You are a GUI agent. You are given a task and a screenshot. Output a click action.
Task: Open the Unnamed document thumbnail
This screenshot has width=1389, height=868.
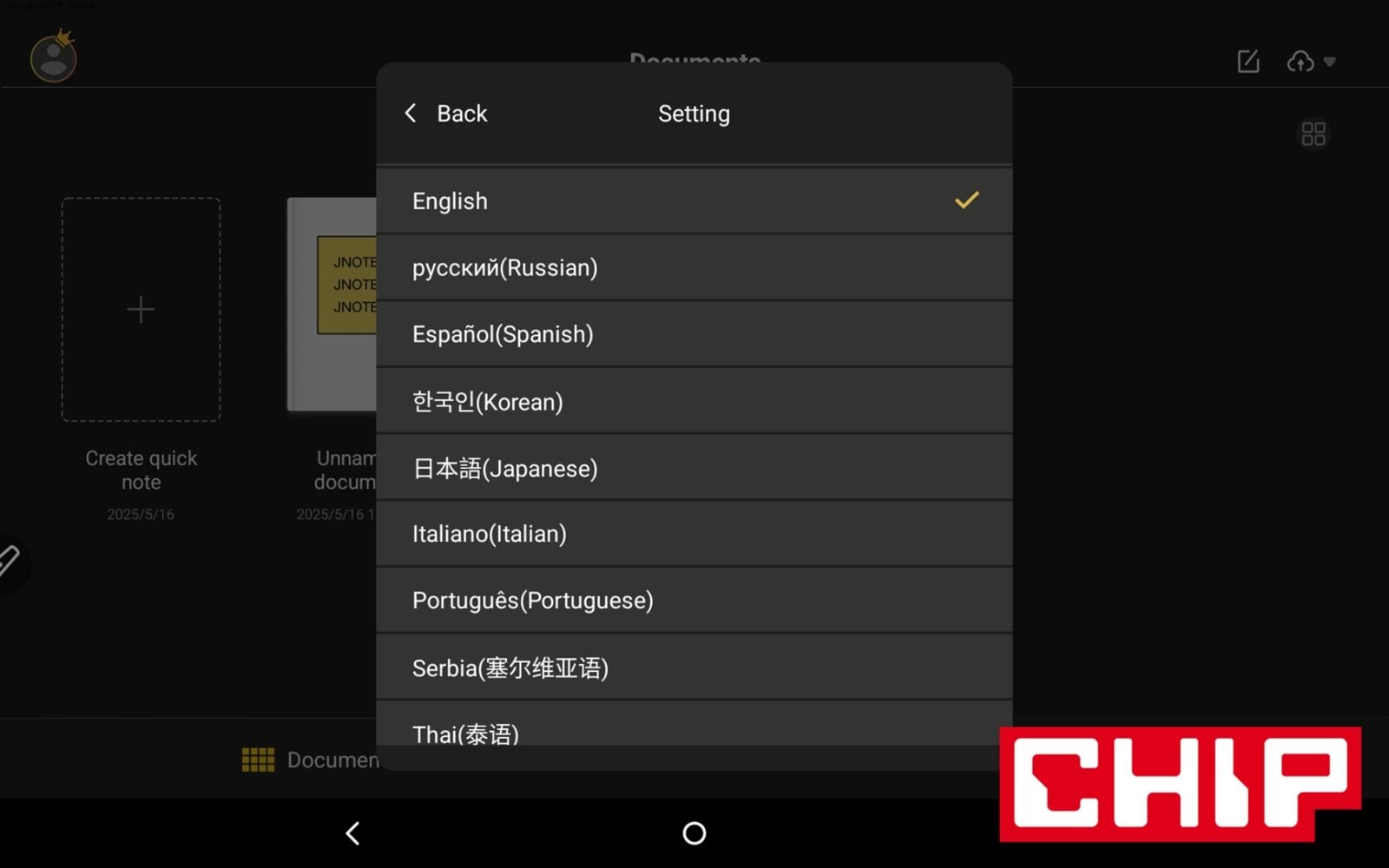click(332, 304)
